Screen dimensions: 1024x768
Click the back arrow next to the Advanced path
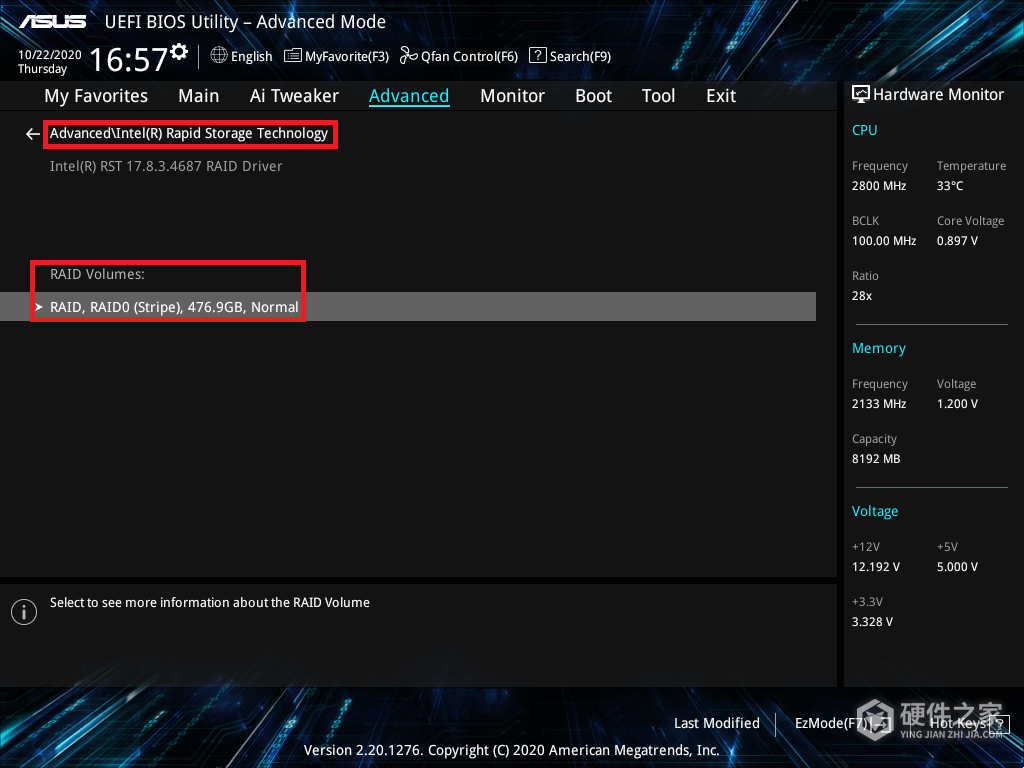(x=33, y=134)
